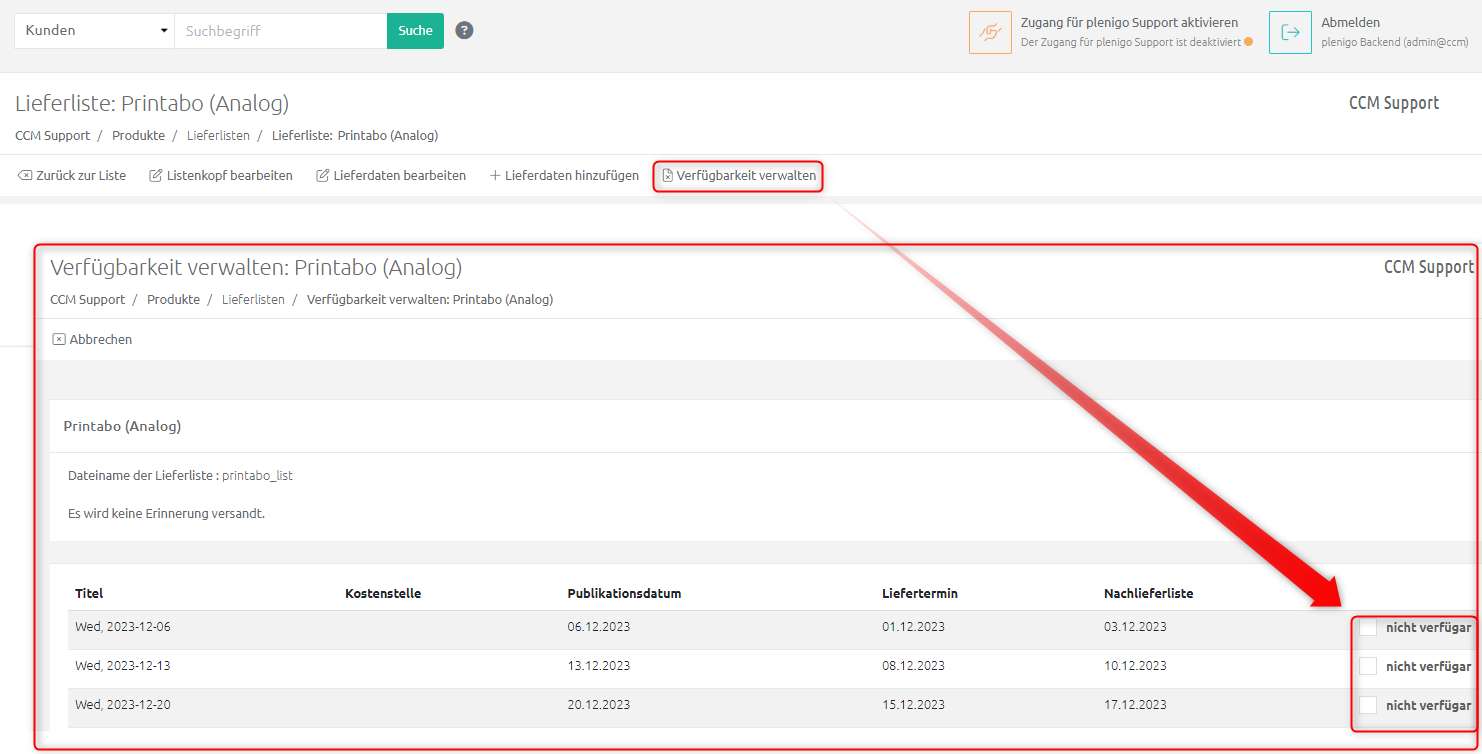The width and height of the screenshot is (1482, 754).
Task: Check nicht verfügbar for Wed, 2023-12-13
Action: [1368, 666]
